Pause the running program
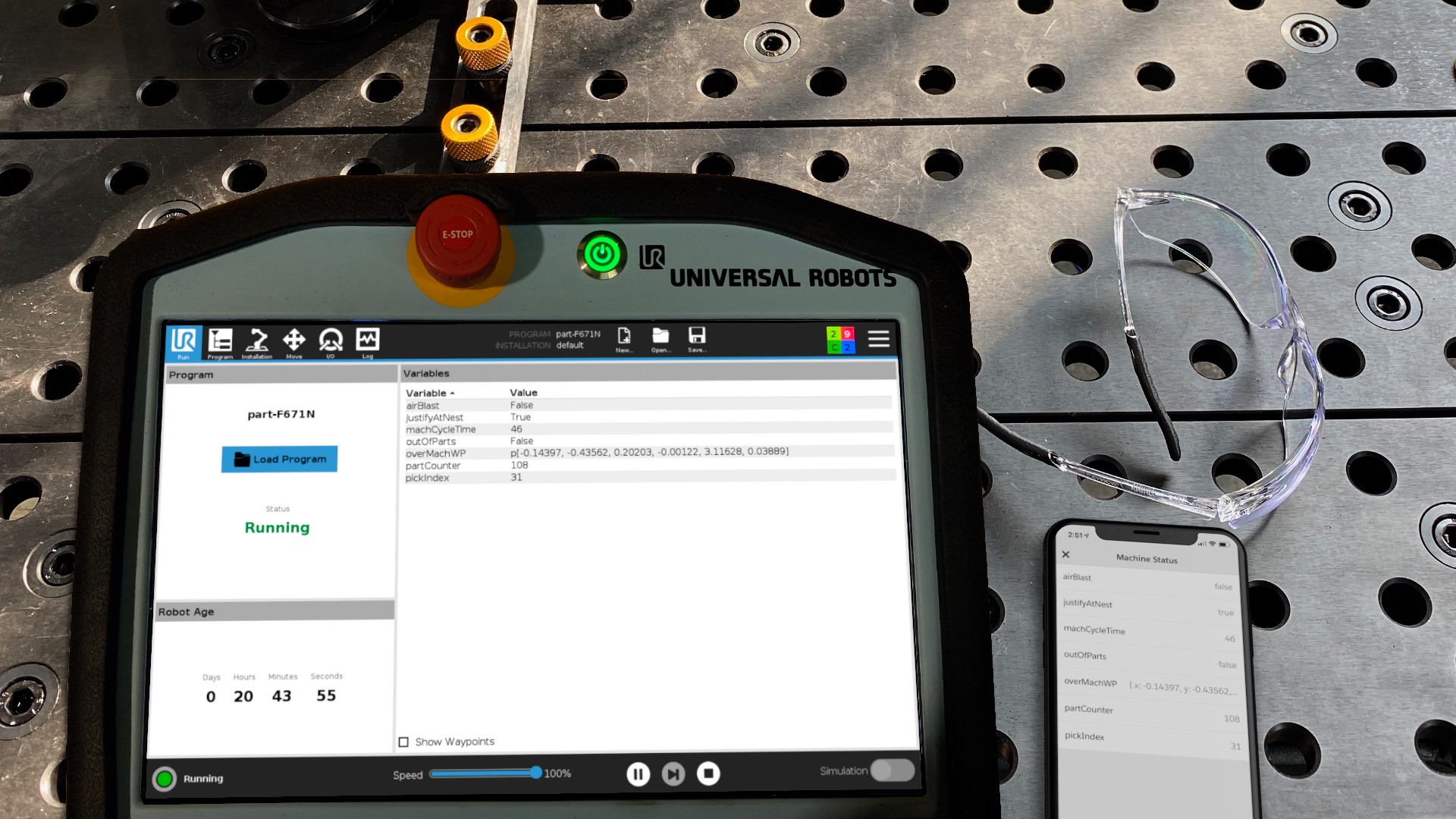Image resolution: width=1456 pixels, height=819 pixels. (638, 773)
